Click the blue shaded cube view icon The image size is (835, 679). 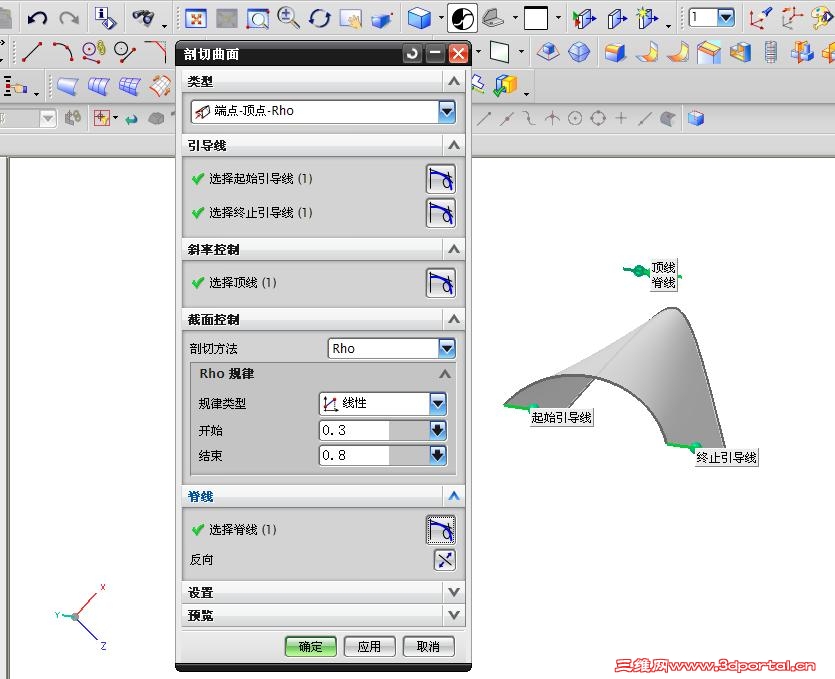pos(419,19)
